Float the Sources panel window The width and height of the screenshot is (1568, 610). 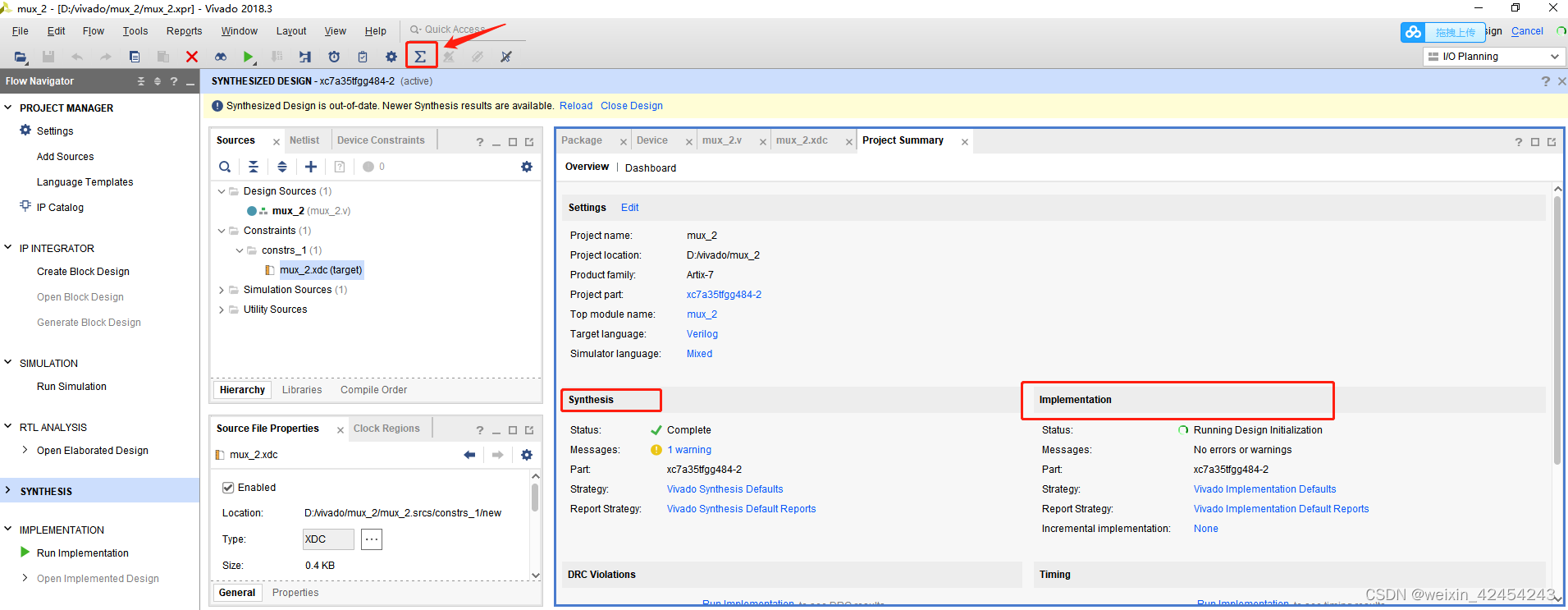point(529,142)
